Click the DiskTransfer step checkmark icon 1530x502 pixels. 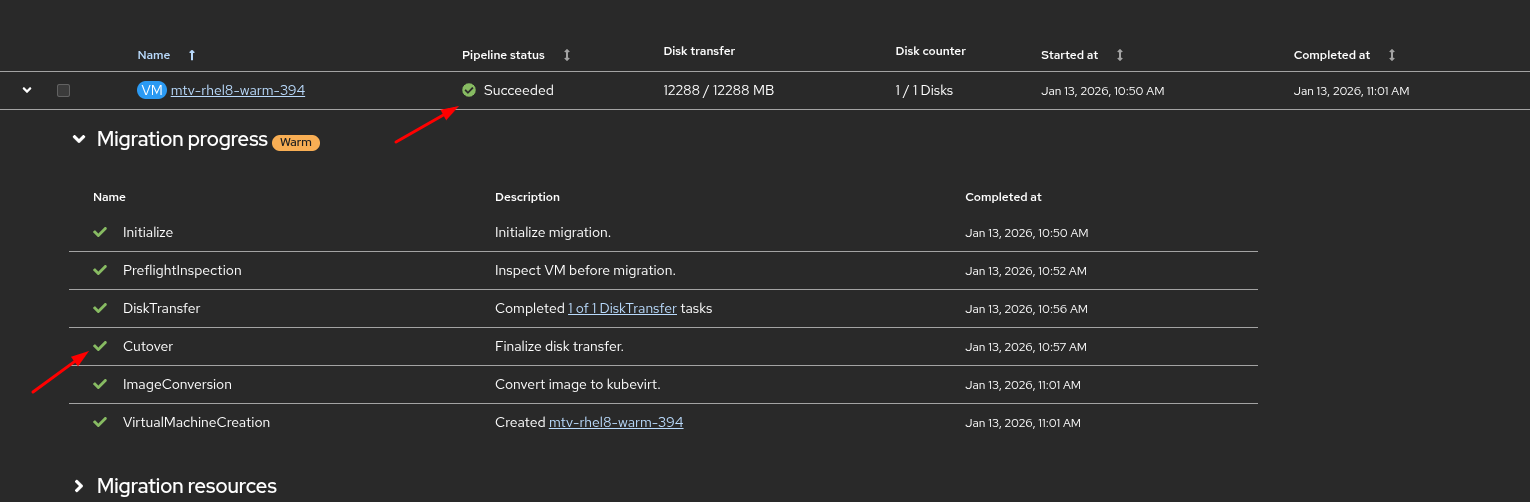point(100,308)
